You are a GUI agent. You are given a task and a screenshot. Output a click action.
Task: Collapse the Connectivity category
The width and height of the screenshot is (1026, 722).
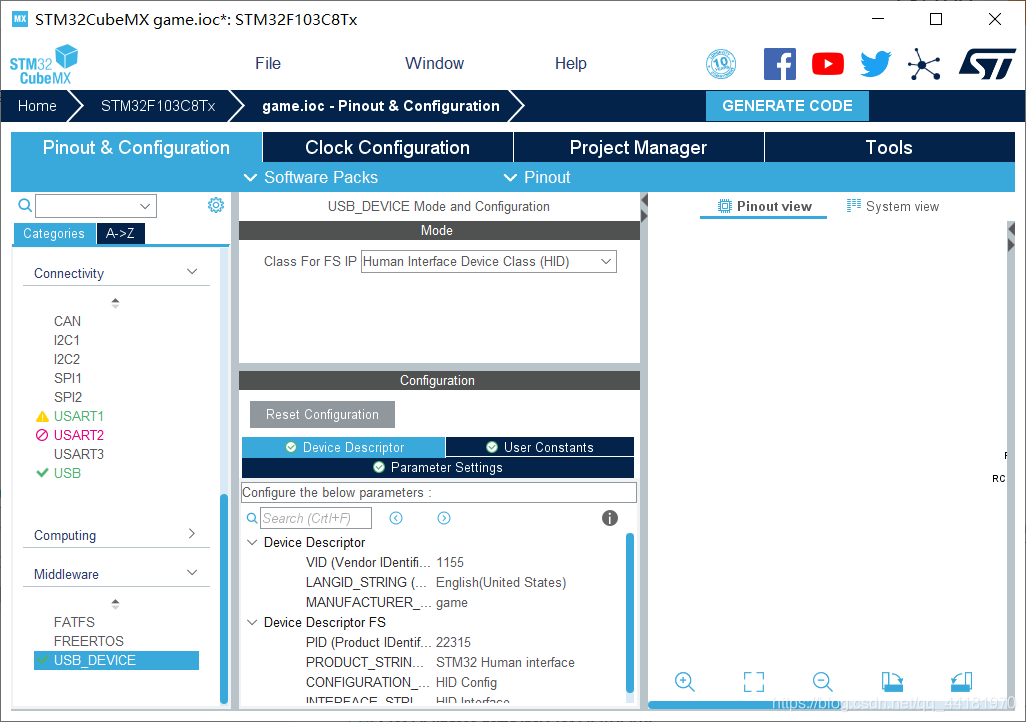click(x=192, y=272)
